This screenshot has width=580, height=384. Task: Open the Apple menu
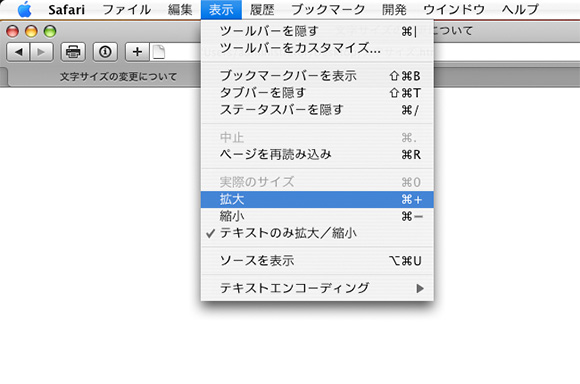(24, 9)
